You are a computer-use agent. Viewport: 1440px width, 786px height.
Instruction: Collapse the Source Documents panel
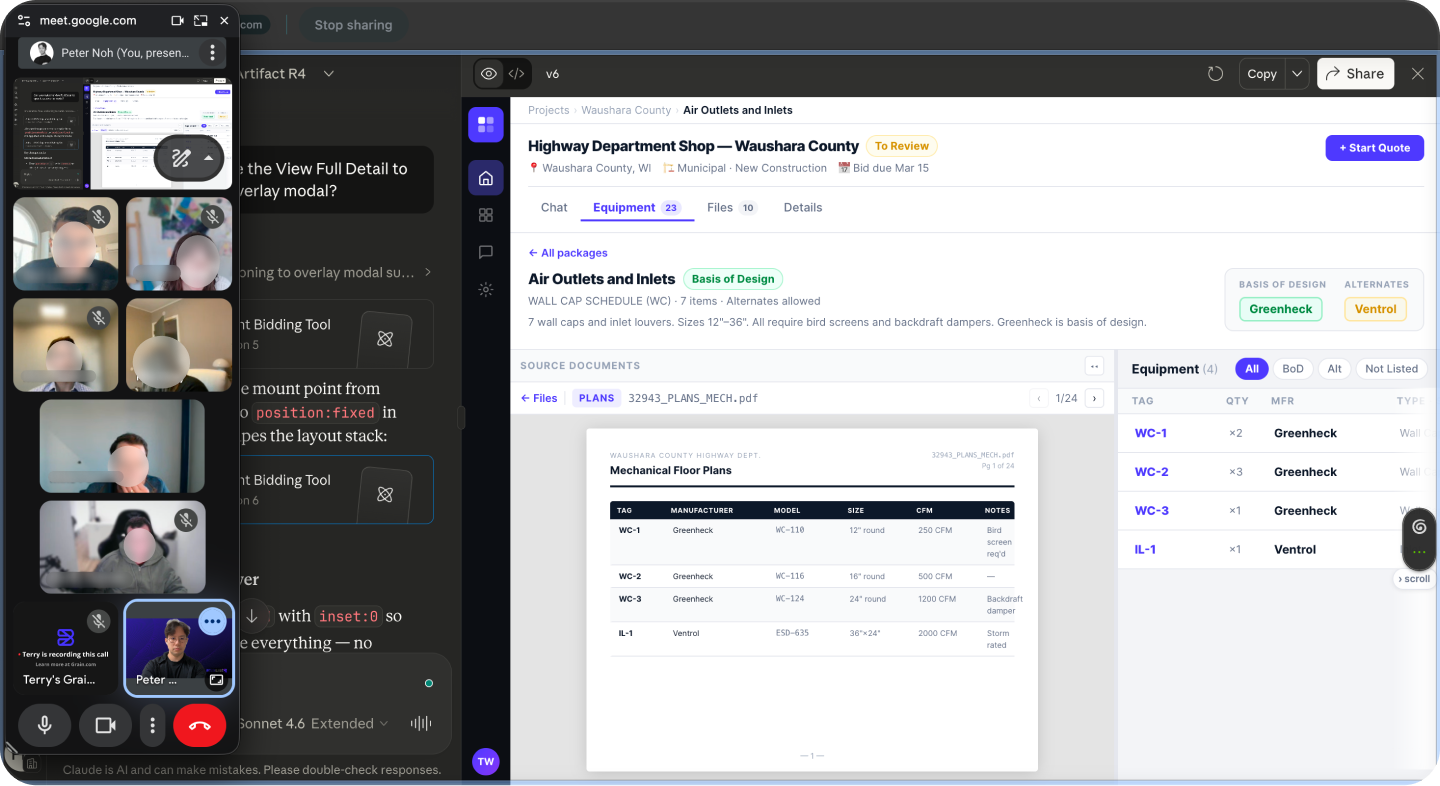1094,366
